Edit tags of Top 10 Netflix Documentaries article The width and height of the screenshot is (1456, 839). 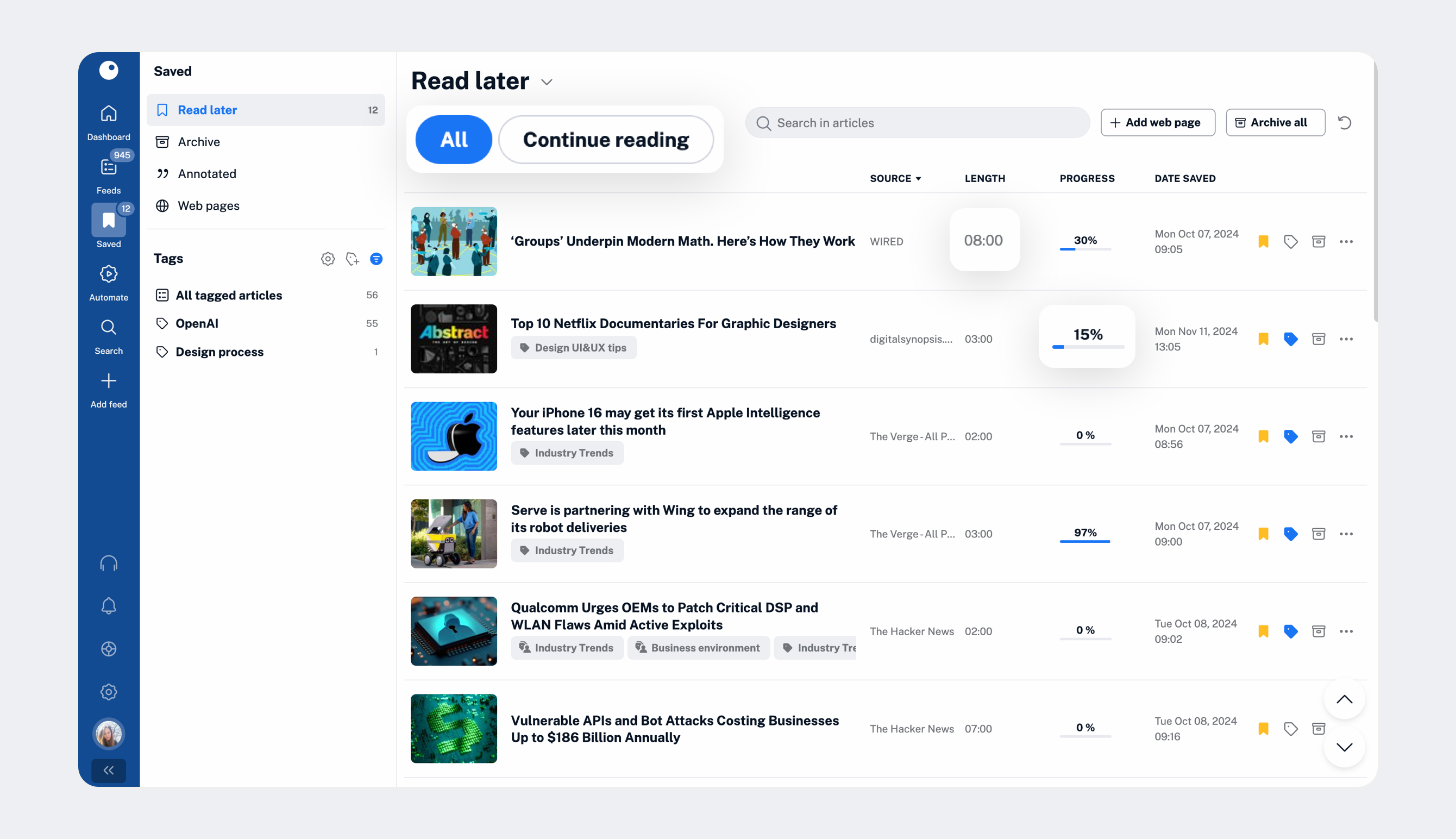tap(1291, 339)
